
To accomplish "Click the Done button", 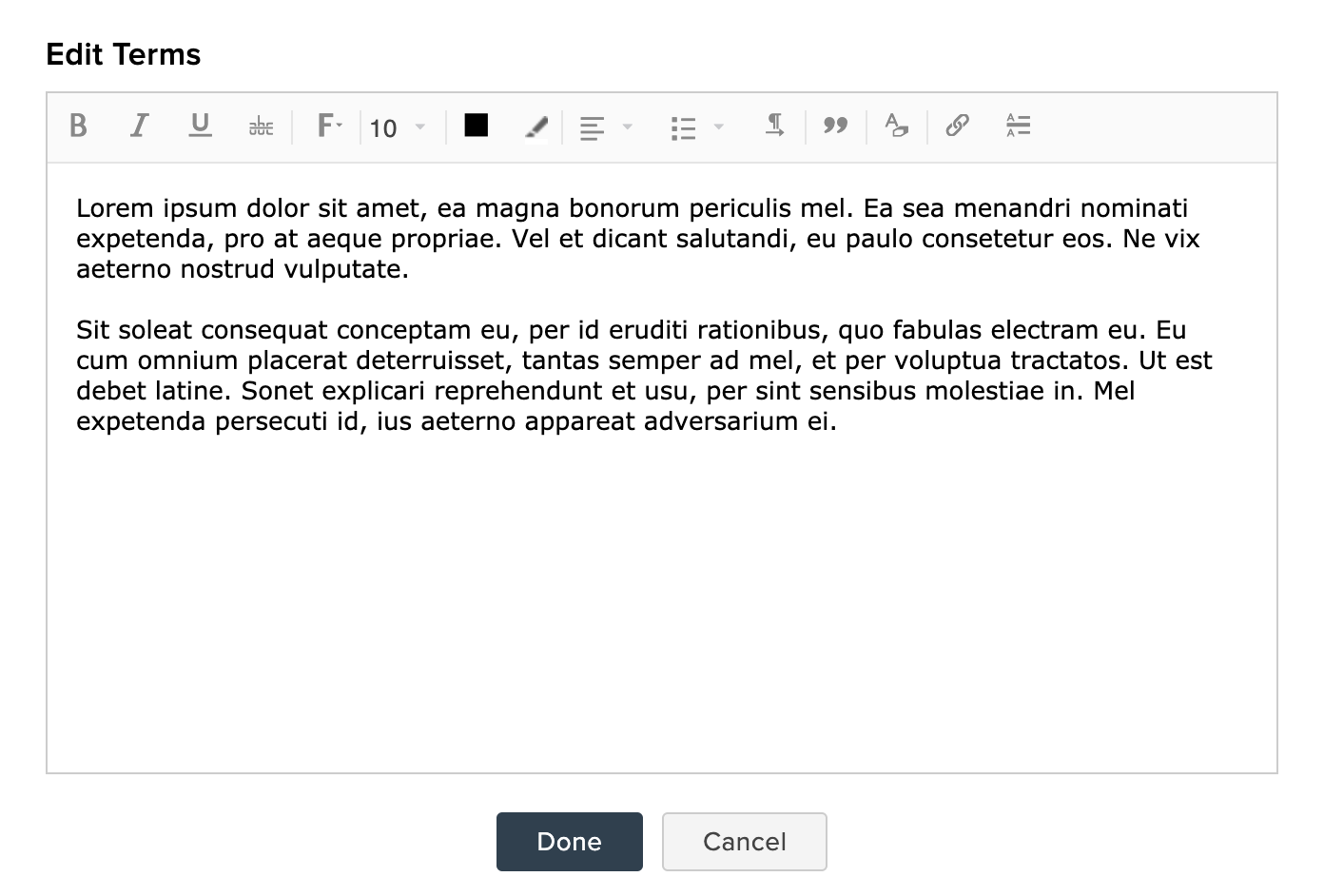I will [570, 842].
